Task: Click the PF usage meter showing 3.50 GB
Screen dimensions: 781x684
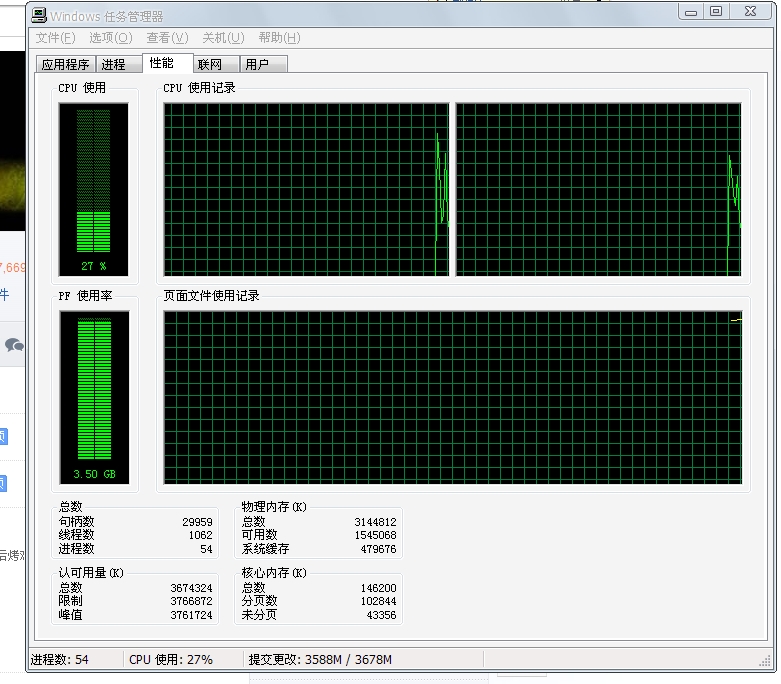Action: 94,397
